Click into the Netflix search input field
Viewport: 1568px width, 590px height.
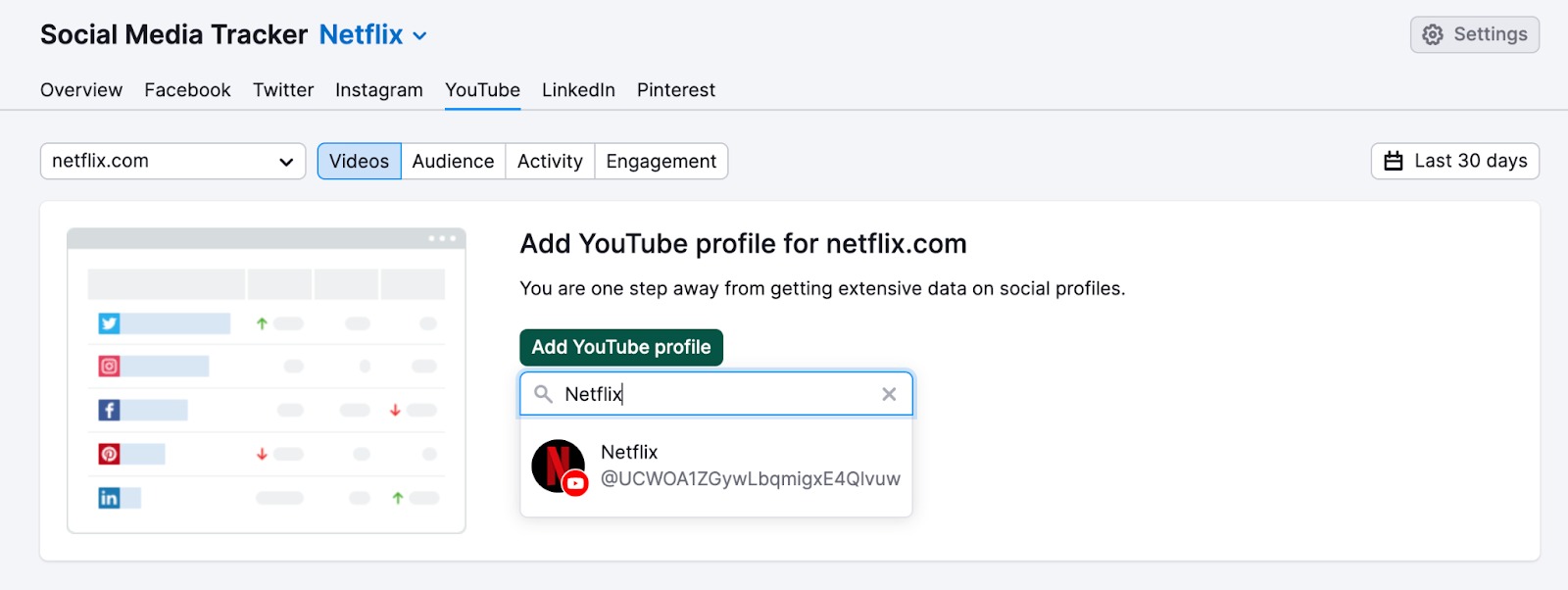pyautogui.click(x=716, y=394)
